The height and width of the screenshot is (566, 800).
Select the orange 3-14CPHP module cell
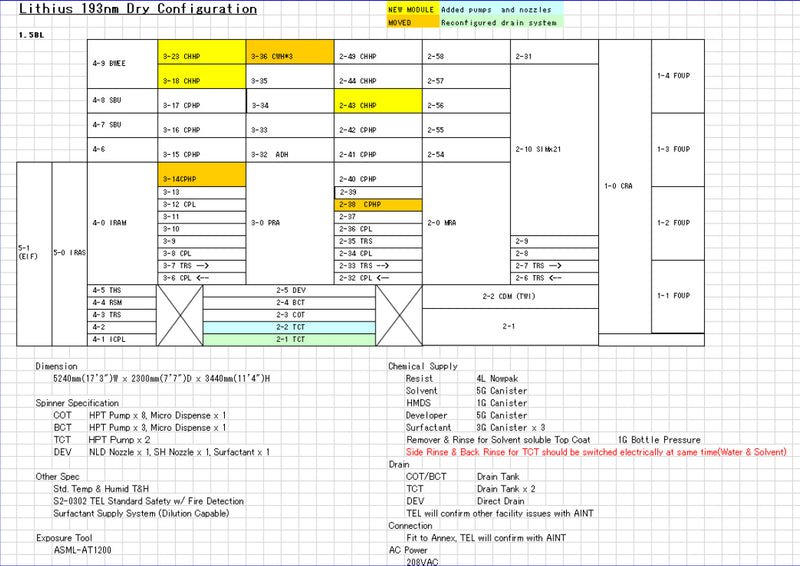202,175
